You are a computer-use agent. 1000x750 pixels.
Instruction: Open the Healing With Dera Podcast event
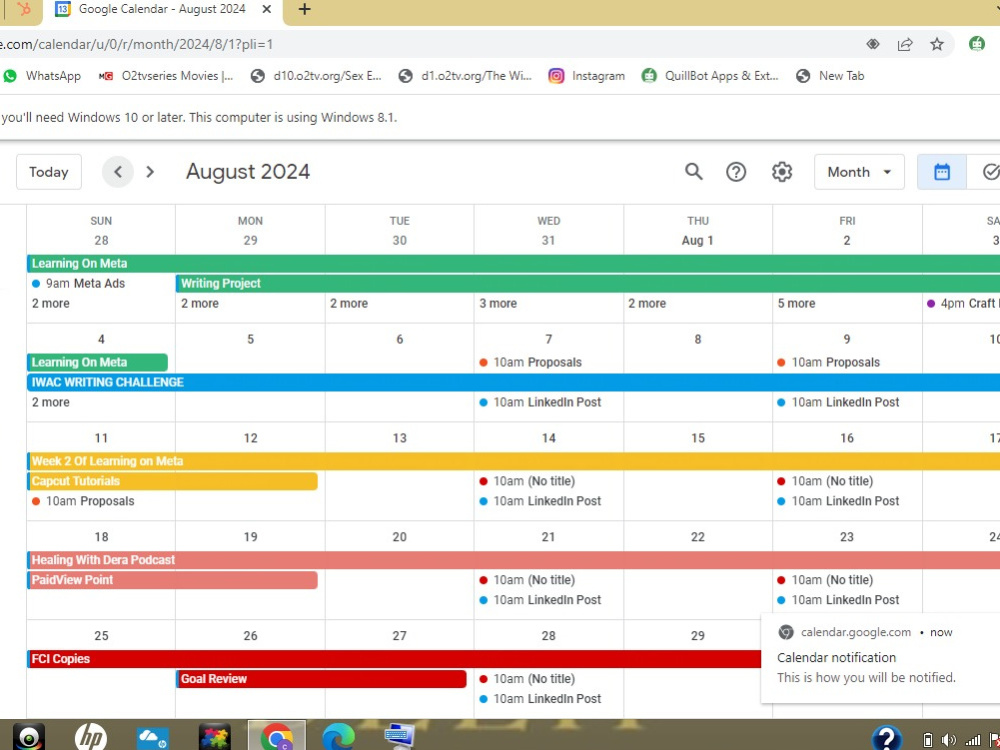click(513, 560)
